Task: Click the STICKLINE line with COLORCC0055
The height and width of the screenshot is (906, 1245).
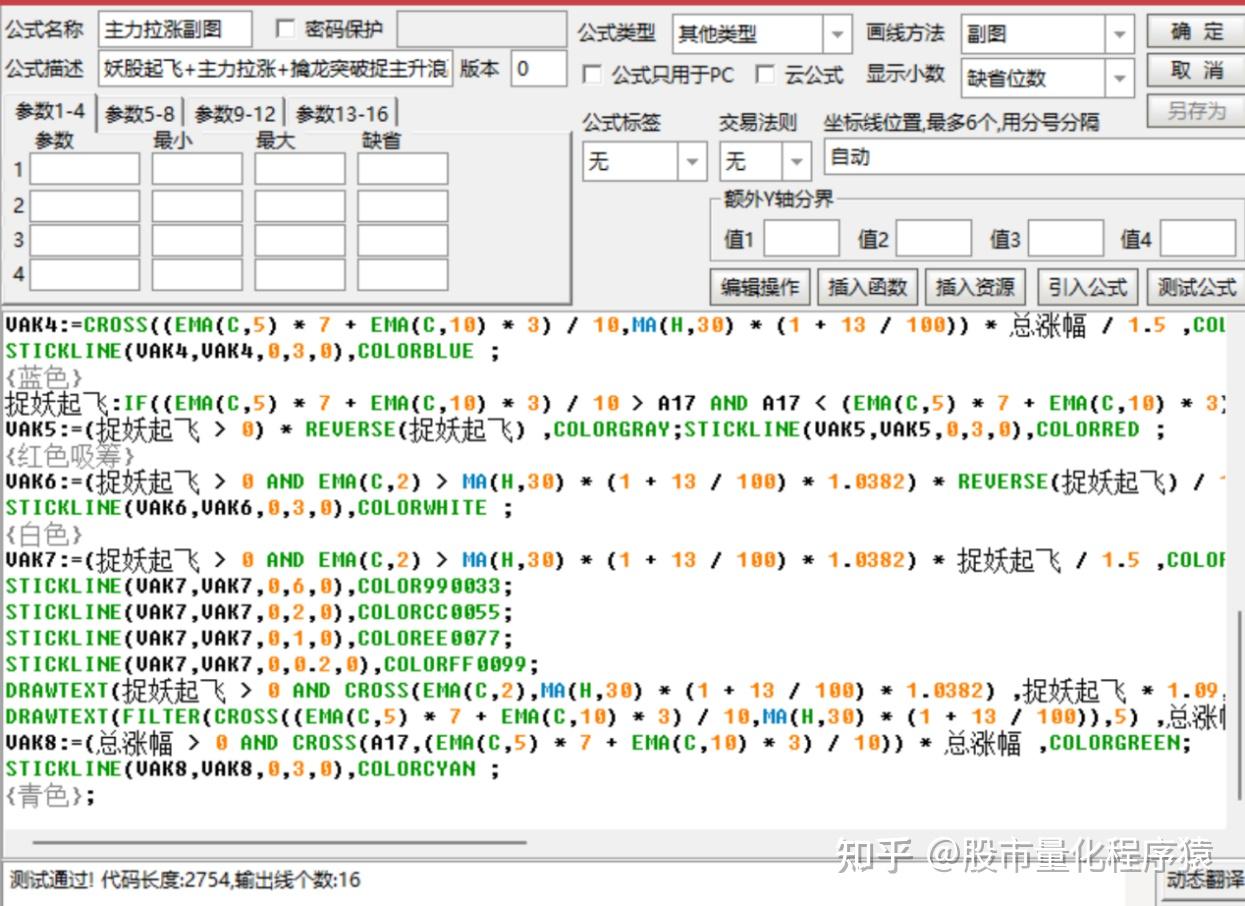Action: [259, 612]
